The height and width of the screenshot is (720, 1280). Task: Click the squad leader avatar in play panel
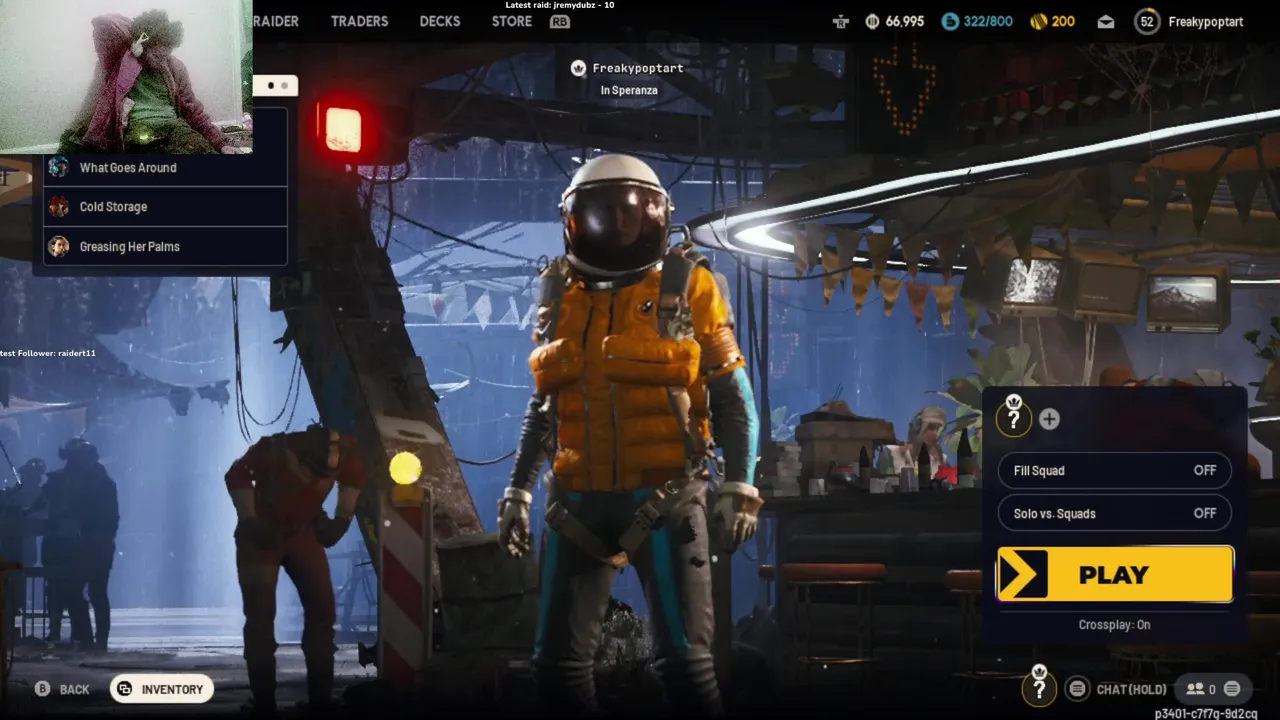coord(1014,418)
